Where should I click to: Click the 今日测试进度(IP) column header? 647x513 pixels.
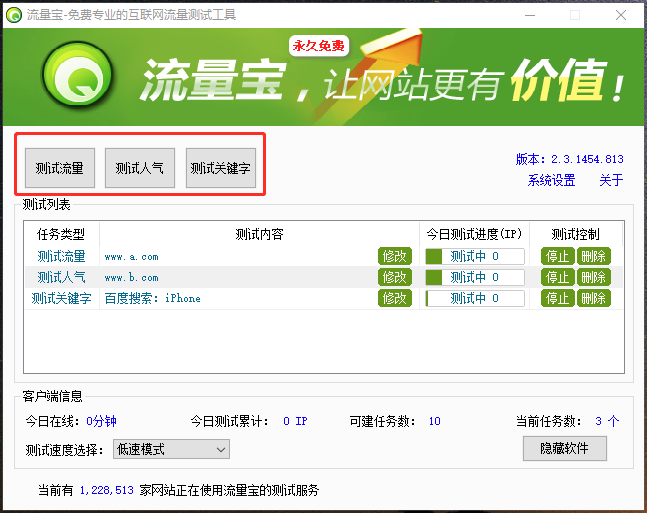pos(474,234)
